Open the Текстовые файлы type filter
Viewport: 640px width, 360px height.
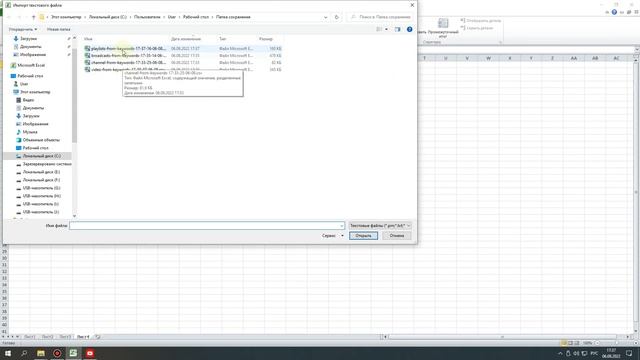tap(380, 226)
